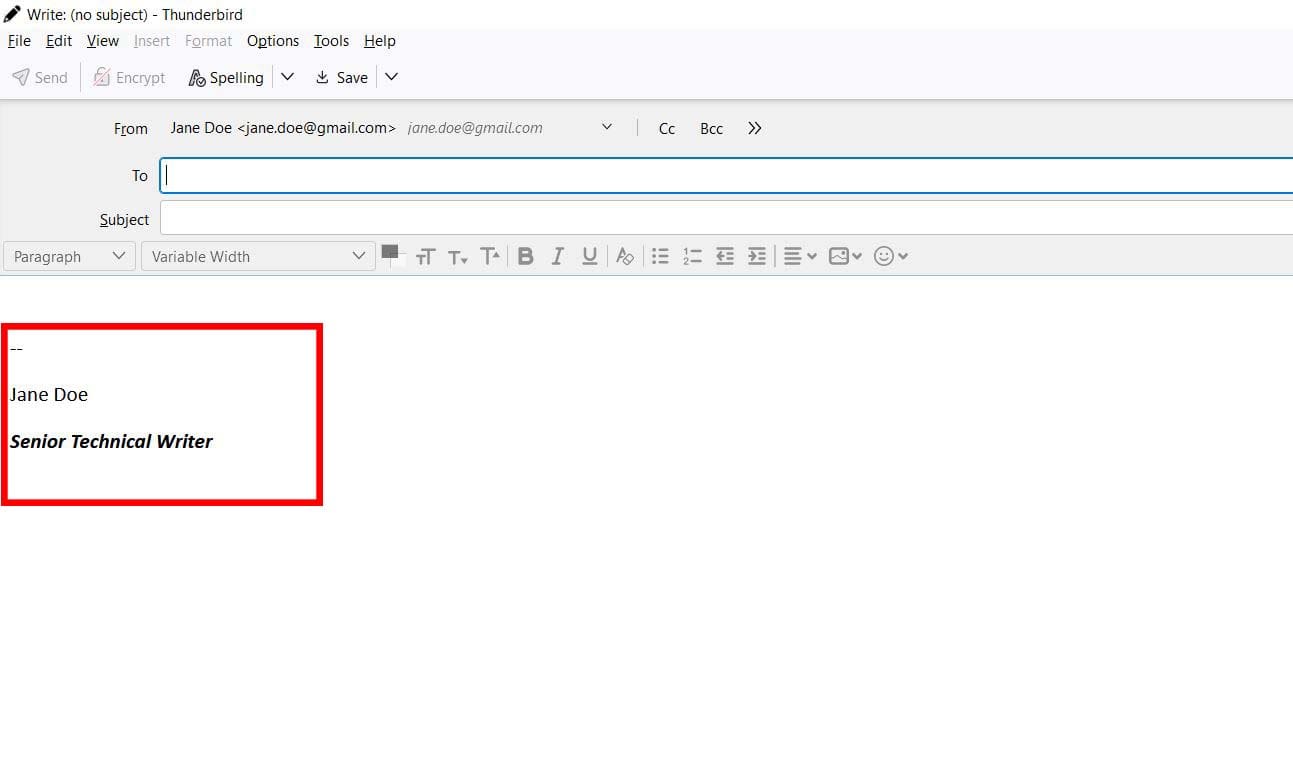This screenshot has width=1293, height=781.
Task: Expand the Save options dropdown arrow
Action: (x=392, y=77)
